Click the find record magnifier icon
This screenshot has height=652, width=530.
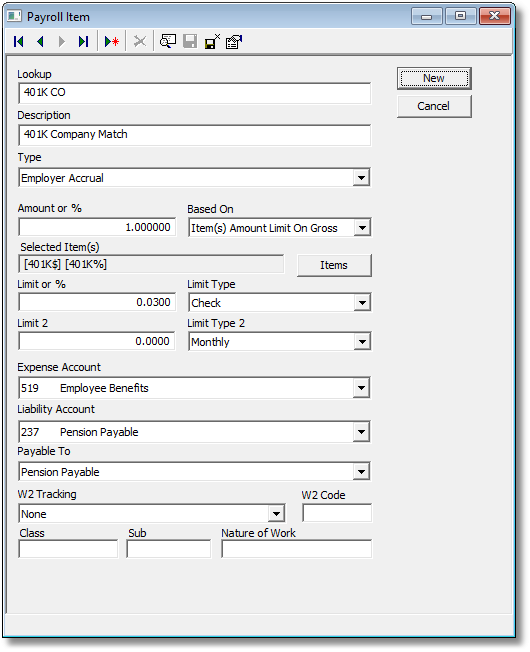[168, 41]
